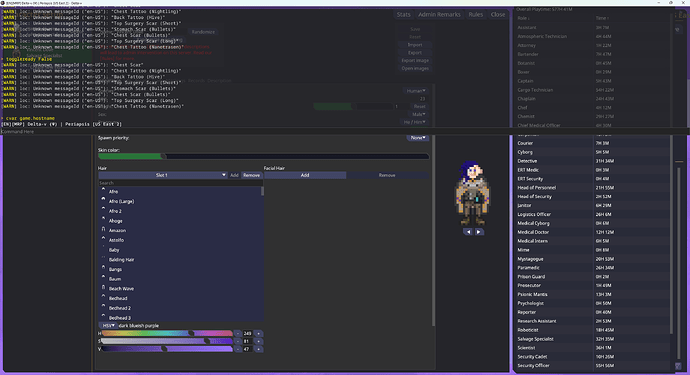Select the Astolfo hairstyle icon
The width and height of the screenshot is (690, 375).
point(103,239)
